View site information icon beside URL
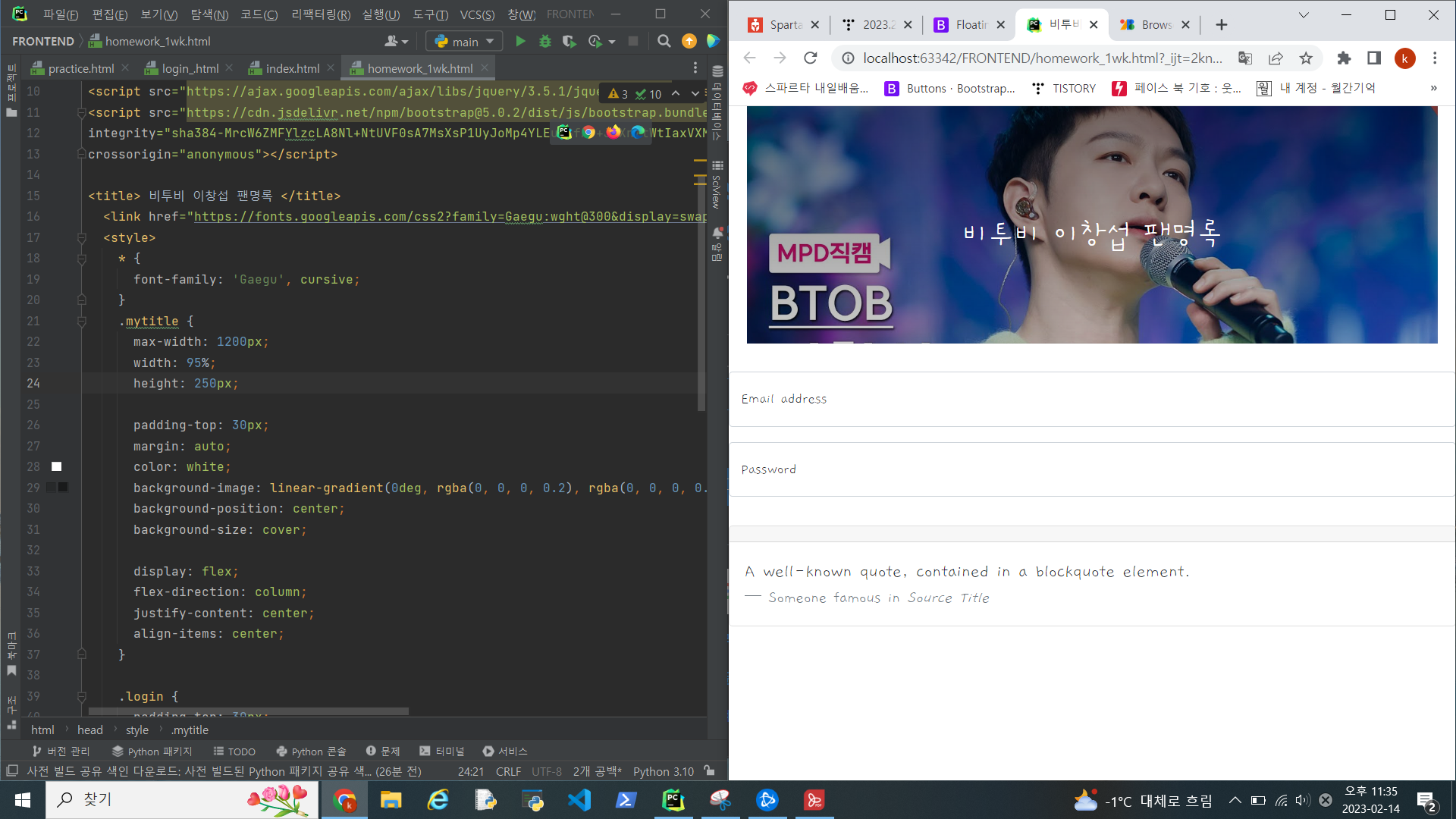The width and height of the screenshot is (1456, 819). pos(848,58)
